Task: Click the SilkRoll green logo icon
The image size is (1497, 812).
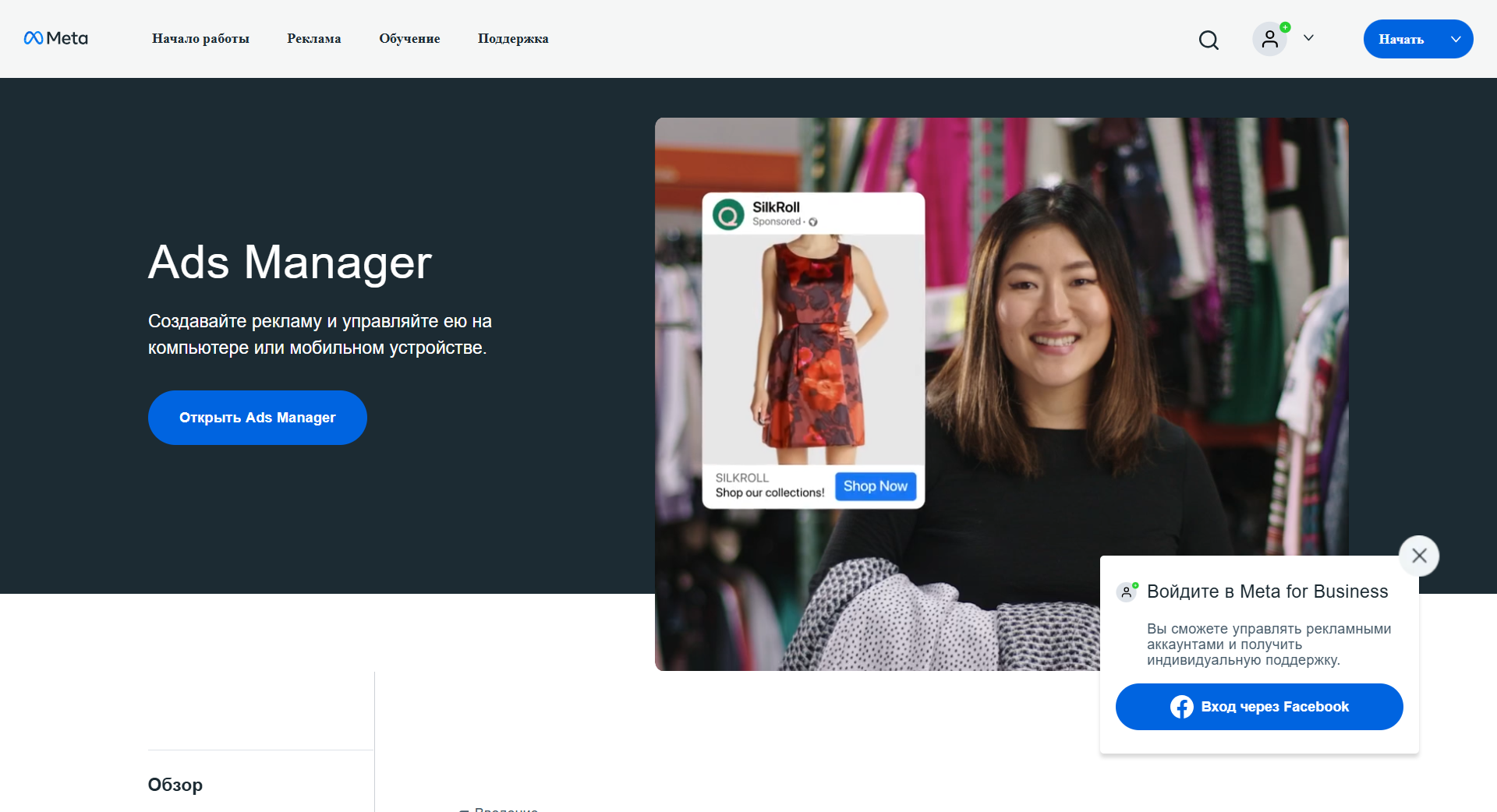Action: (x=728, y=214)
